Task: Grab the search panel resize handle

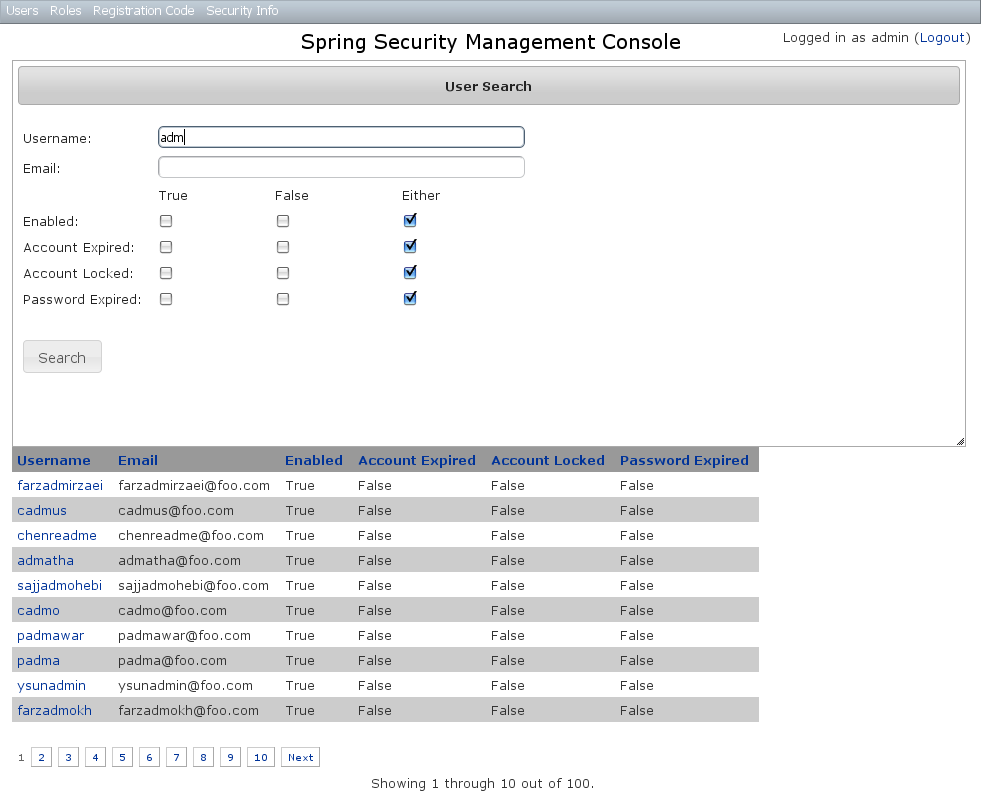Action: (x=960, y=441)
